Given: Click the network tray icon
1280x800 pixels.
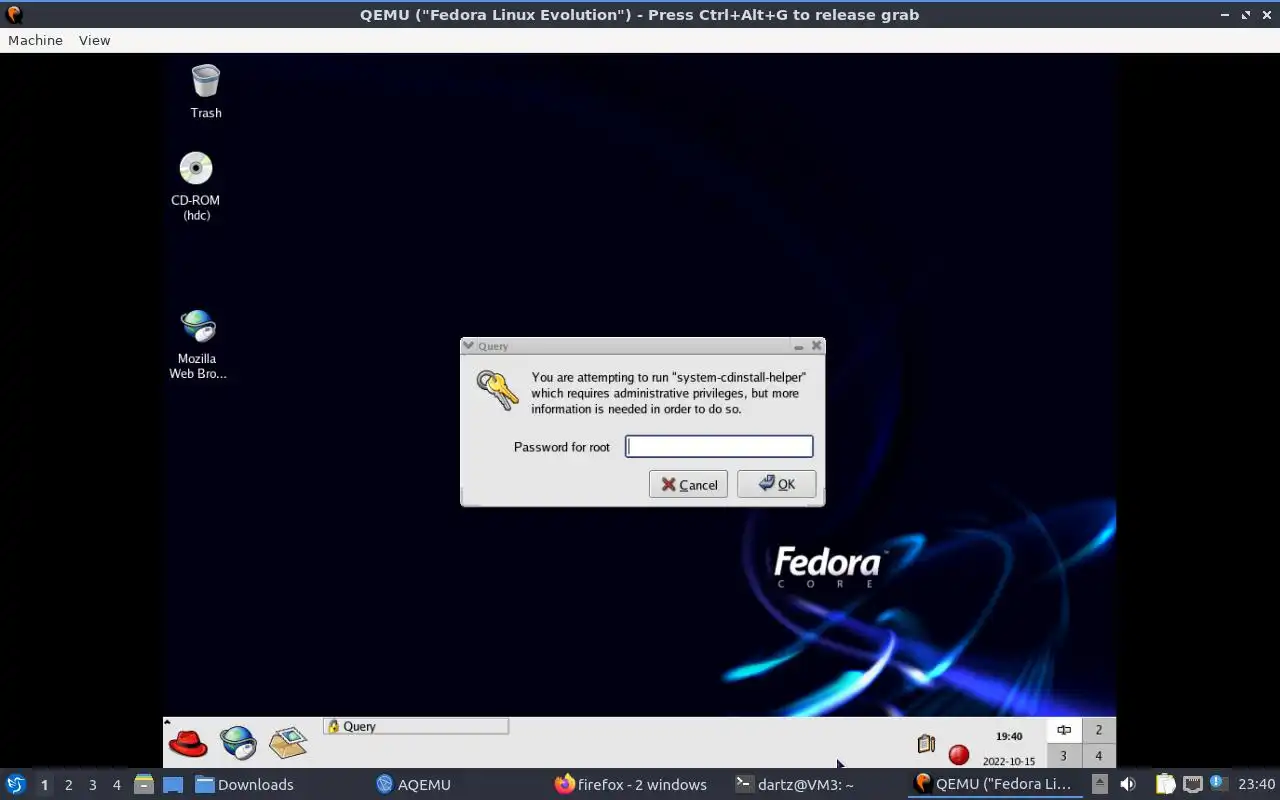Looking at the screenshot, I should coord(1192,784).
